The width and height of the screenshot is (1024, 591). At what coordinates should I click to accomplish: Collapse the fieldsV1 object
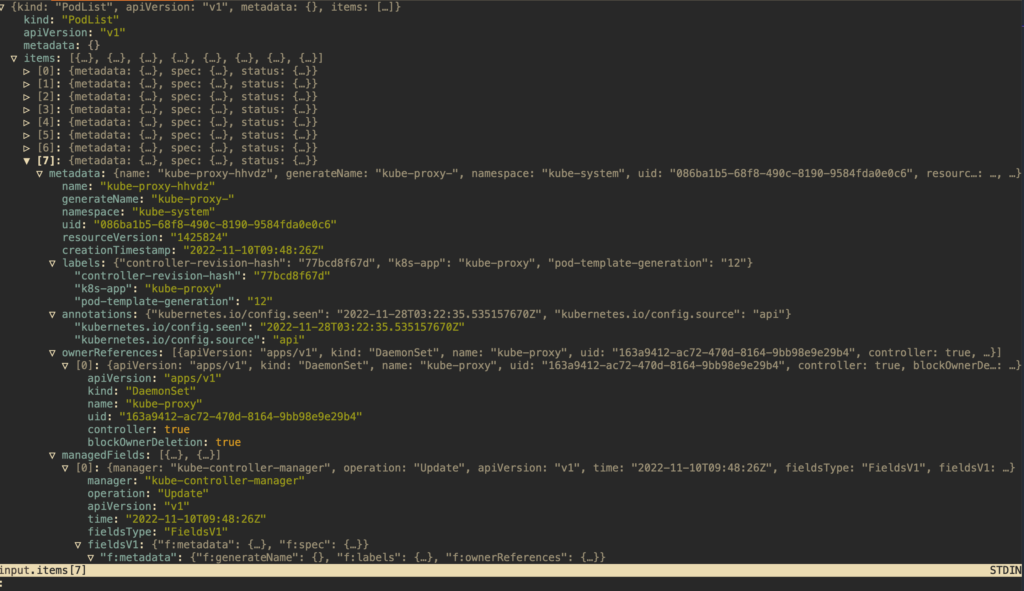point(78,545)
